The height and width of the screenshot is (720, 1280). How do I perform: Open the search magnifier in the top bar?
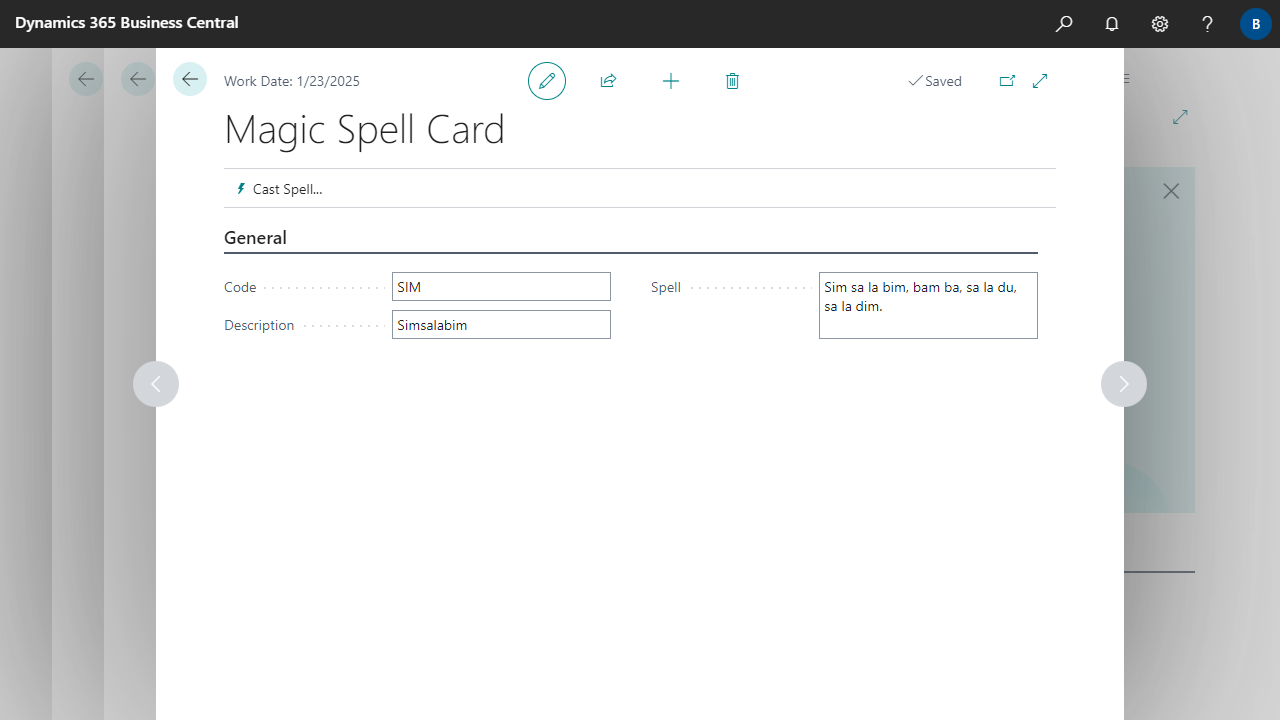click(x=1064, y=24)
